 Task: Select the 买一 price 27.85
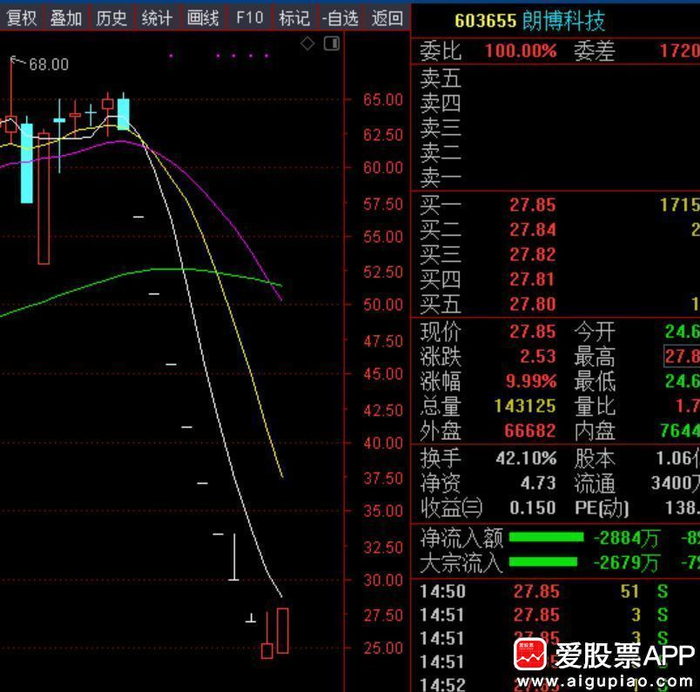[x=533, y=205]
